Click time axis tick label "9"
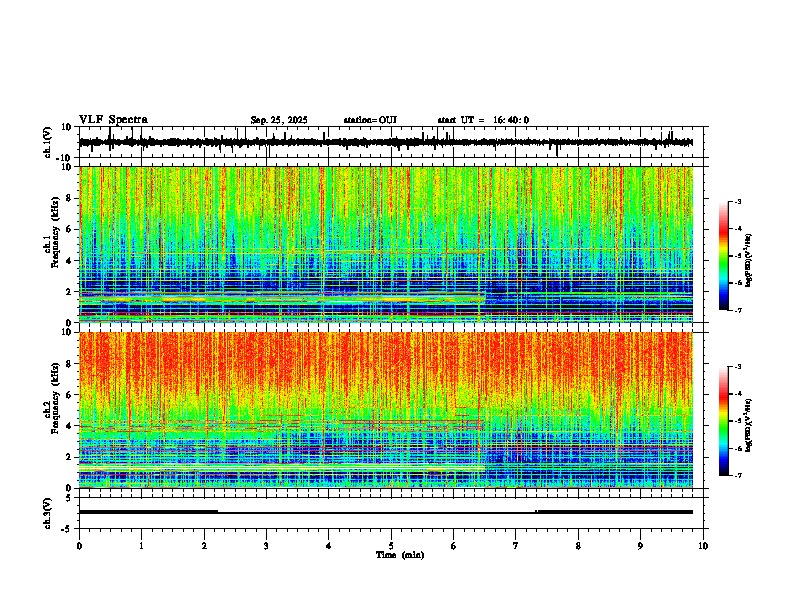 pos(640,546)
